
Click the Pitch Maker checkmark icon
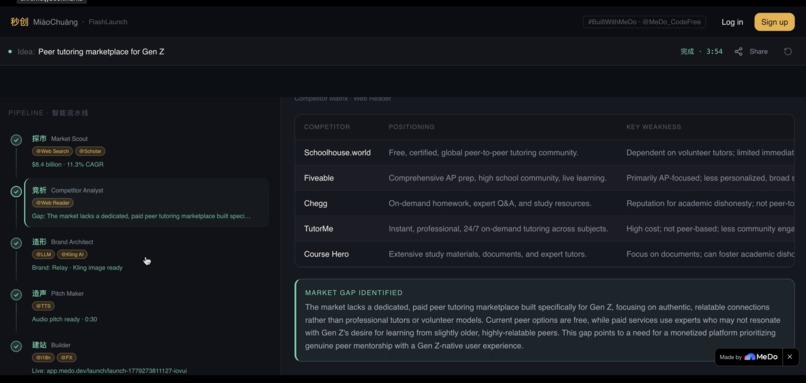[x=16, y=294]
